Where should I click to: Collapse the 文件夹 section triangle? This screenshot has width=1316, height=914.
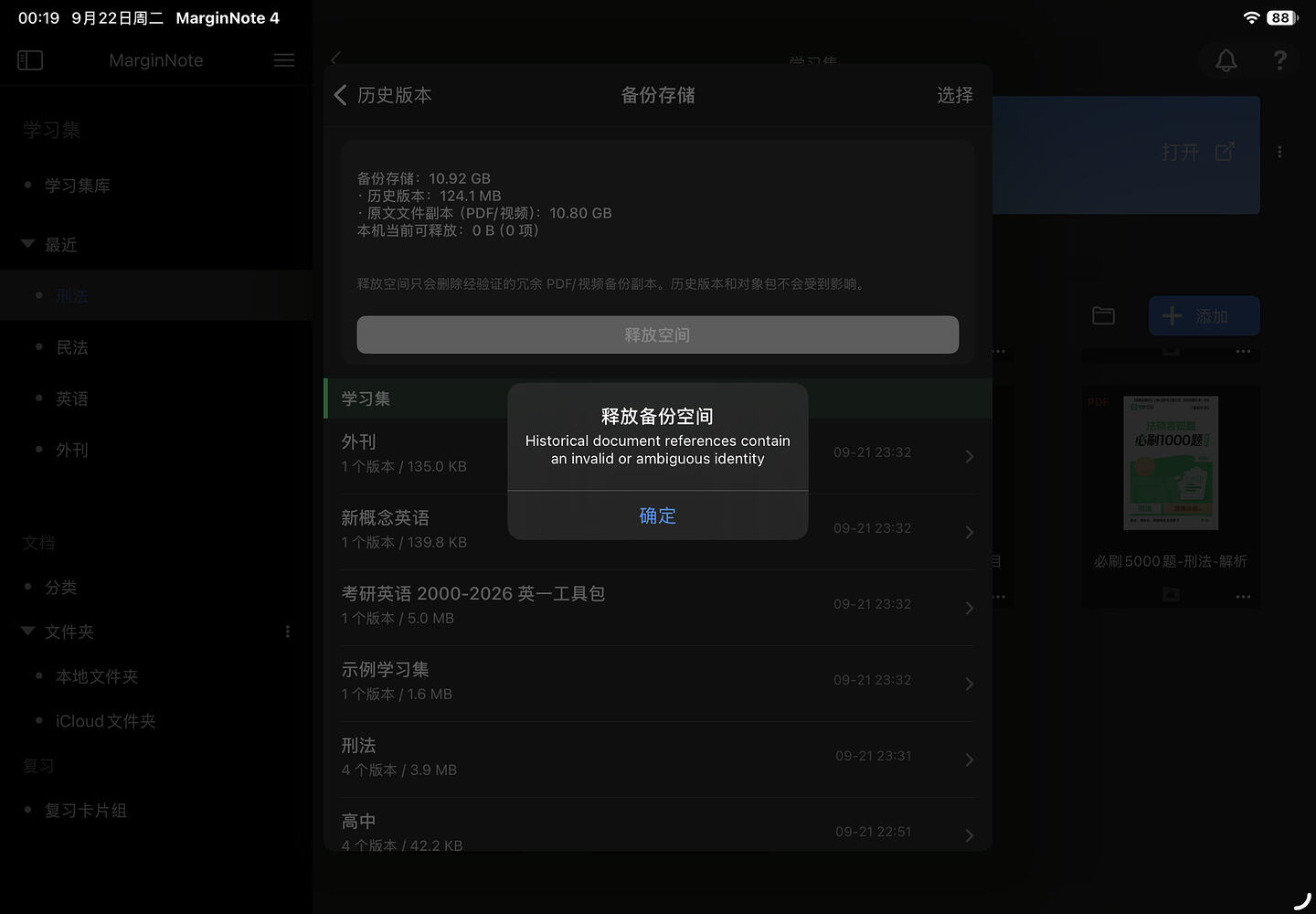pyautogui.click(x=28, y=631)
